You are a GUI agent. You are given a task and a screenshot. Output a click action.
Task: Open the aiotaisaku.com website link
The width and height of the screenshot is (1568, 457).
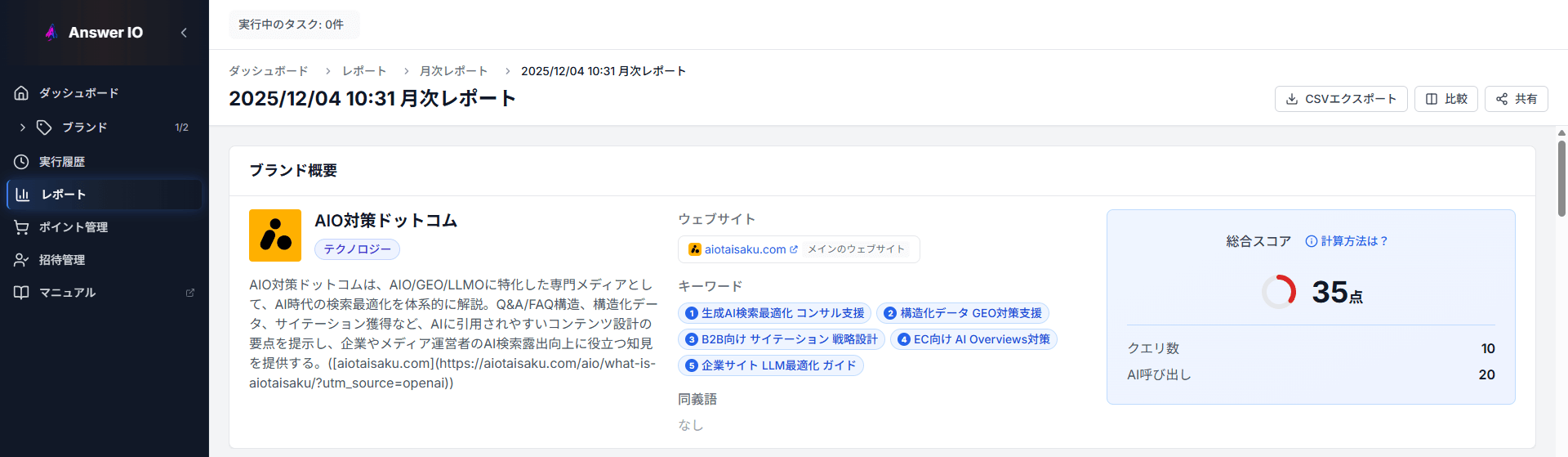[x=745, y=249]
